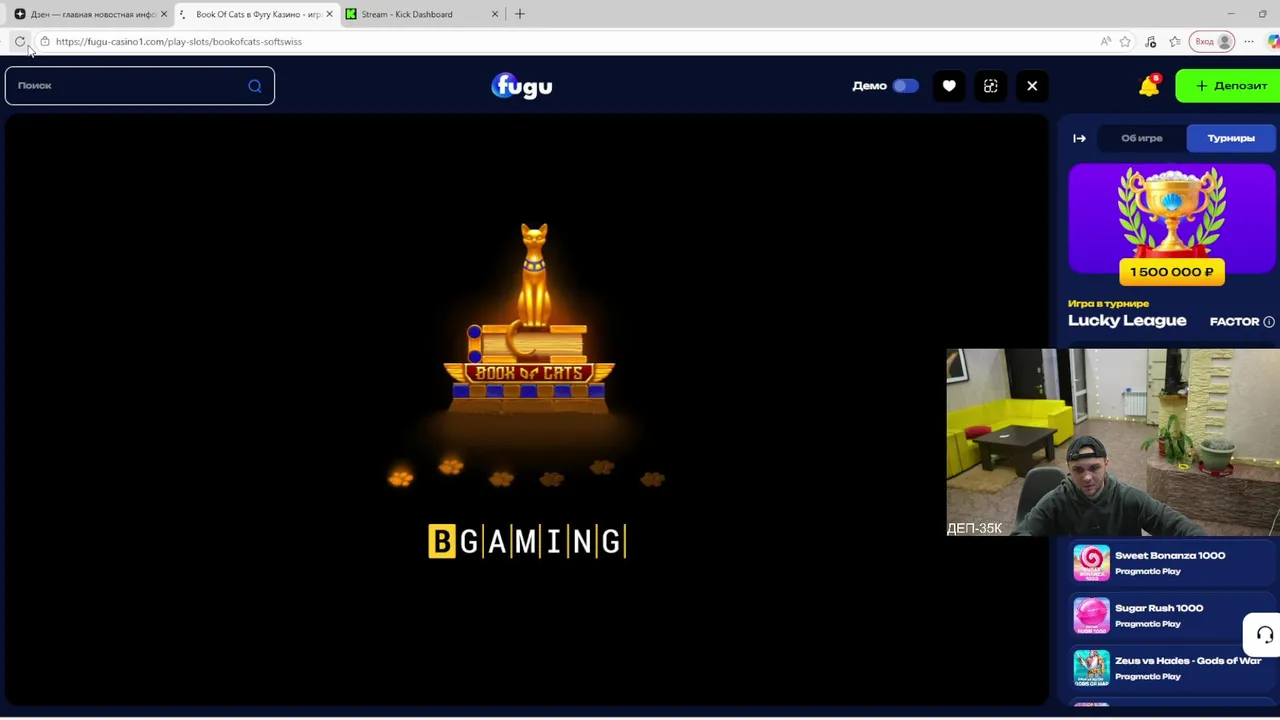Image resolution: width=1280 pixels, height=720 pixels.
Task: Close the Book Of Cats tab
Action: [x=329, y=14]
